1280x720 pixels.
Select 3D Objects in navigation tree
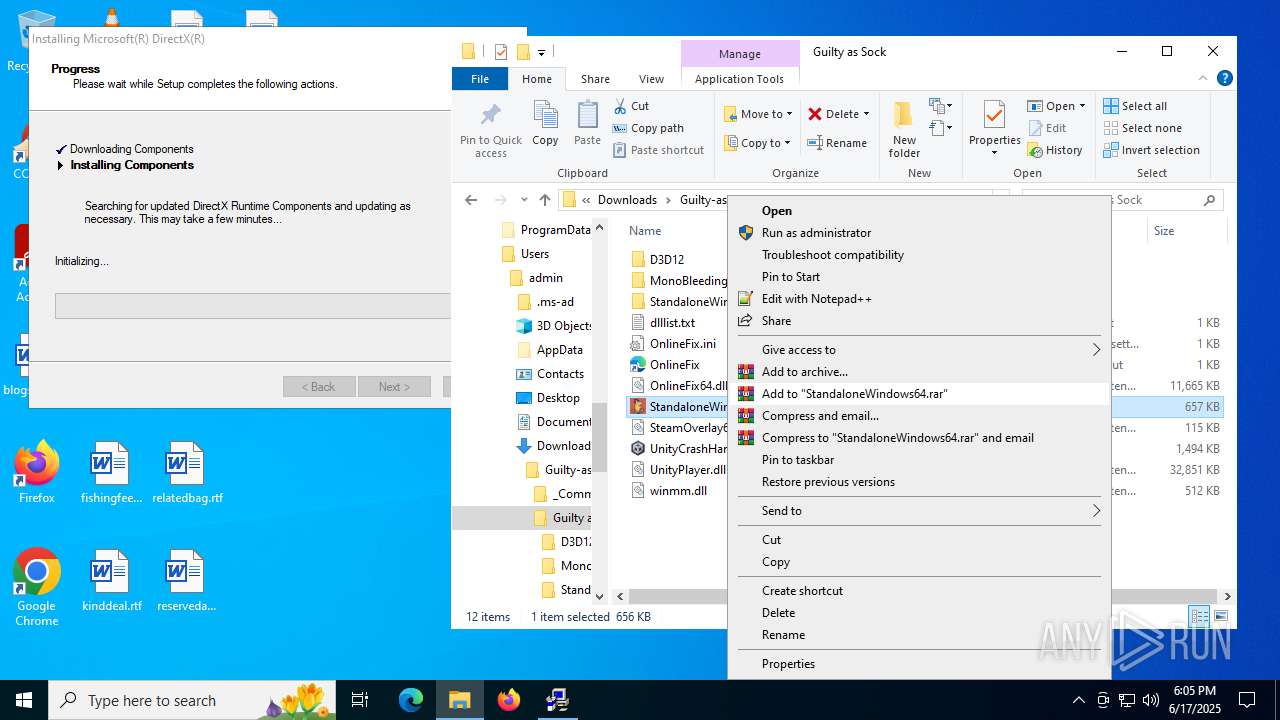pos(564,326)
